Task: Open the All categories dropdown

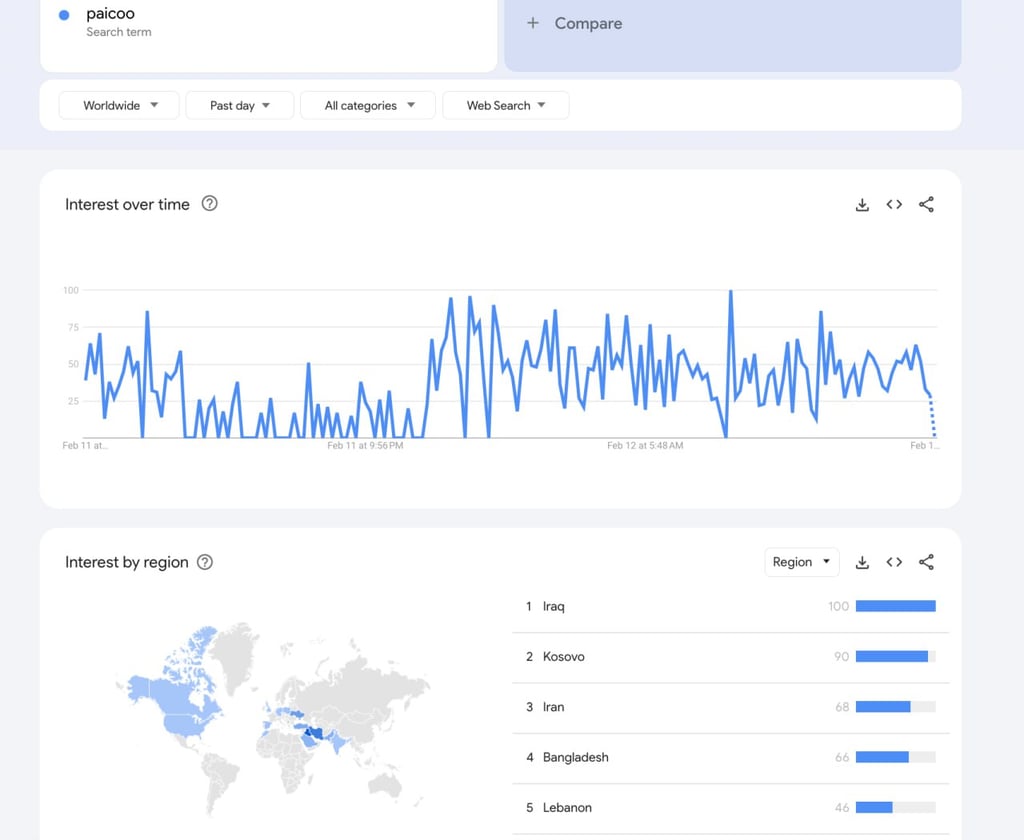Action: (x=368, y=105)
